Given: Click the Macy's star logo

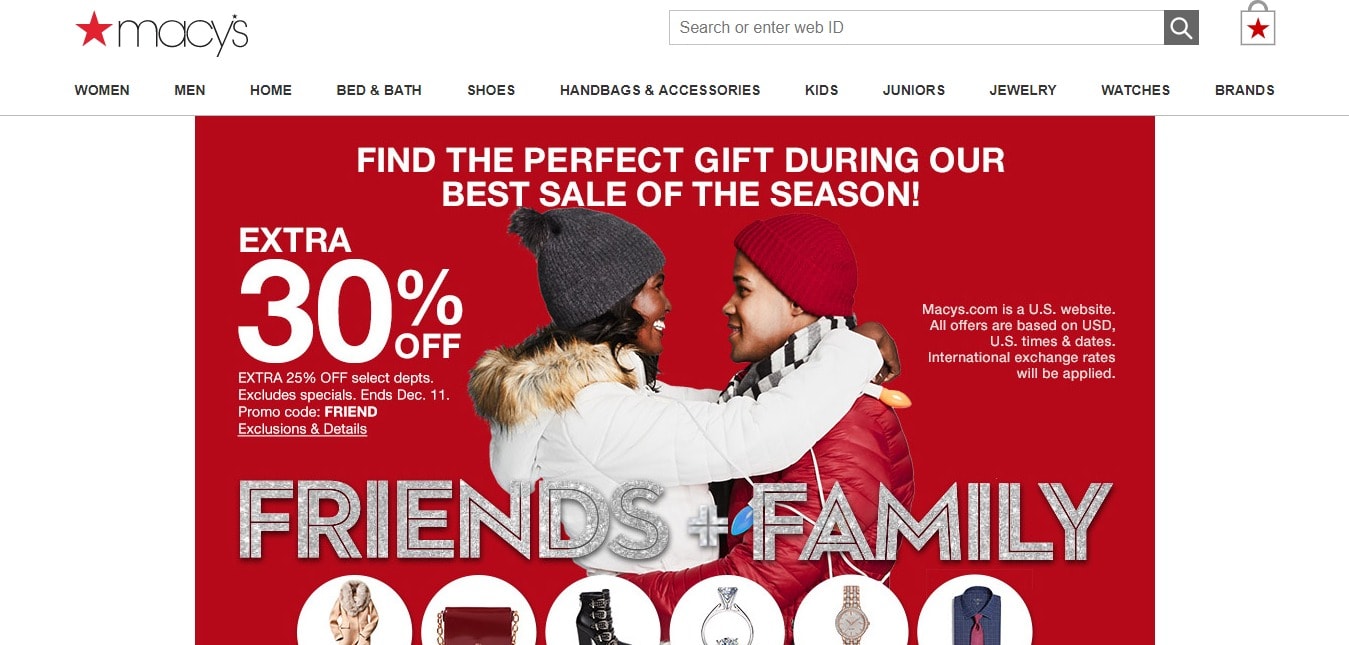Looking at the screenshot, I should click(x=162, y=33).
